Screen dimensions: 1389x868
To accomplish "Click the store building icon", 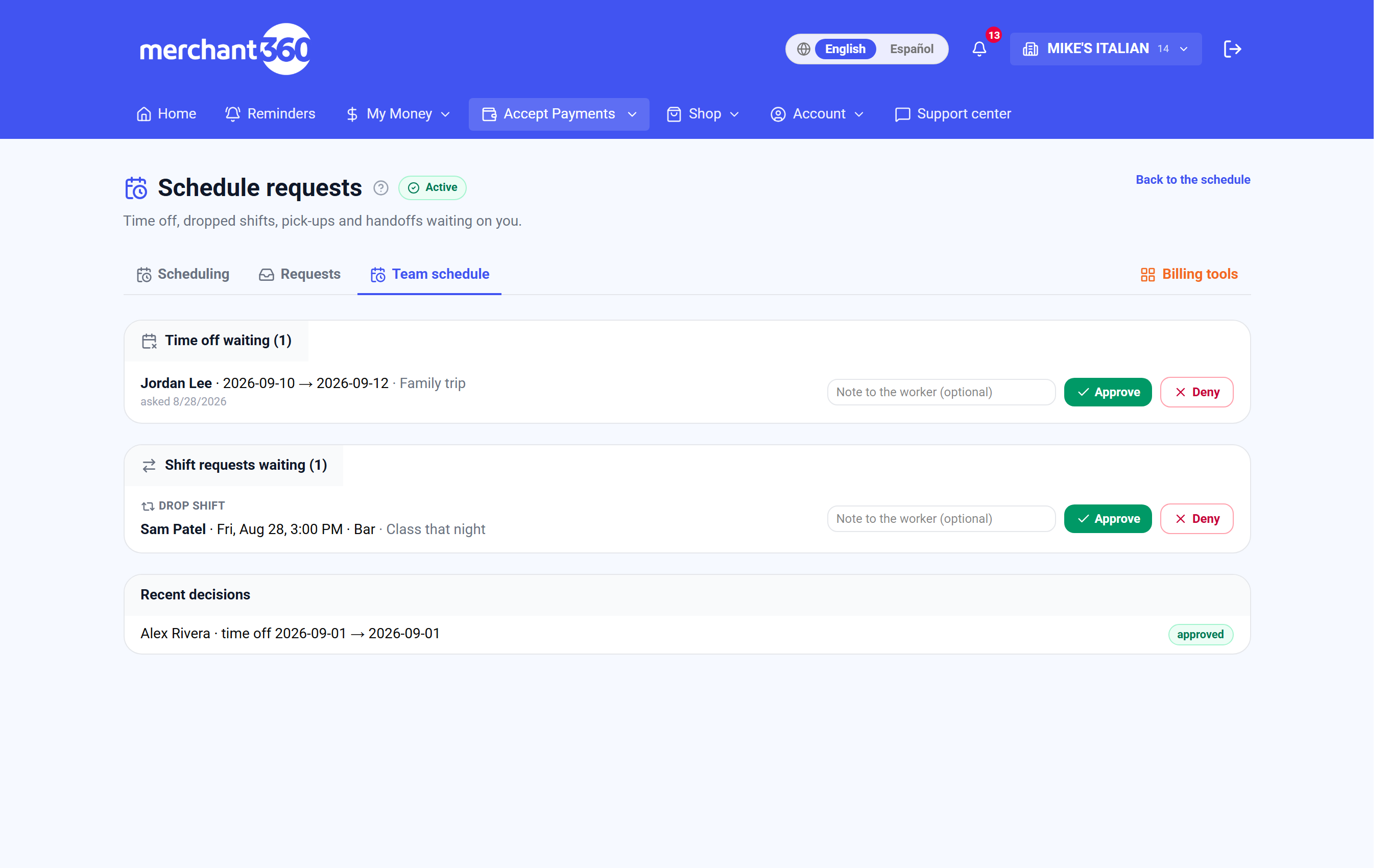I will pos(1031,50).
